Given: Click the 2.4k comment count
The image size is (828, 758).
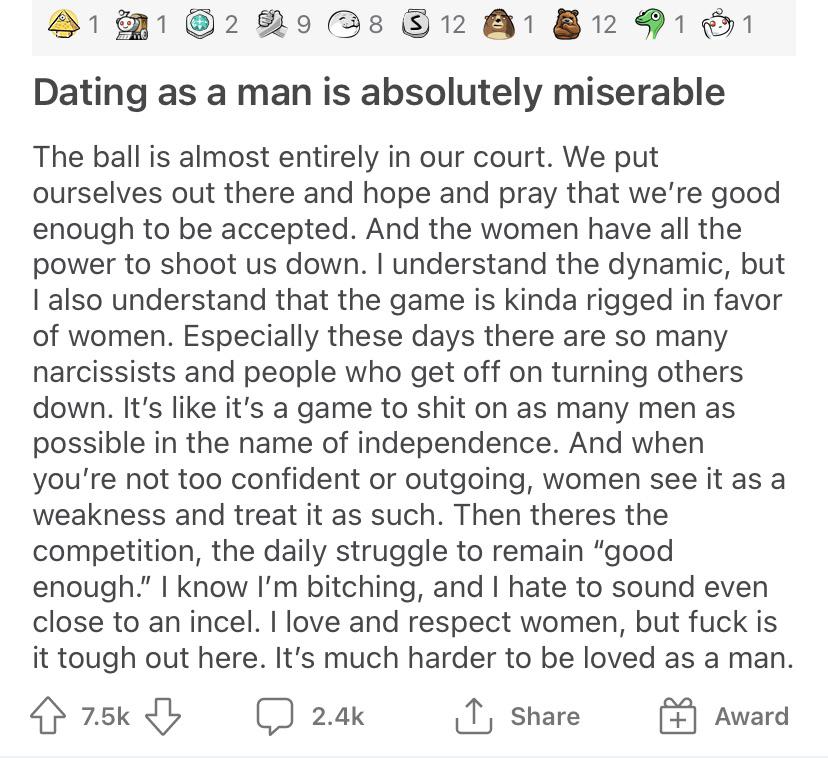Looking at the screenshot, I should click(337, 716).
